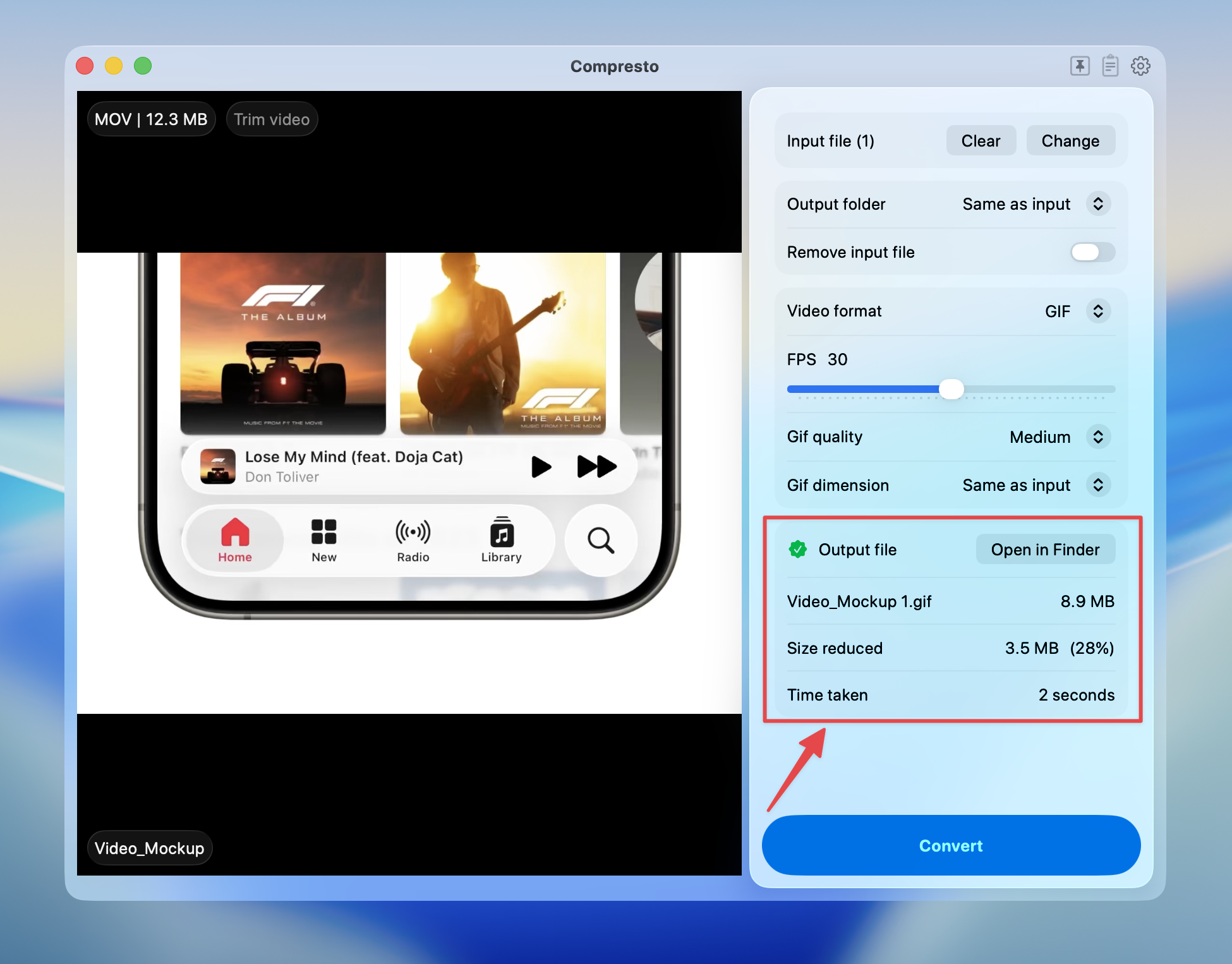This screenshot has height=964, width=1232.
Task: Click the Change input file button
Action: click(1070, 141)
